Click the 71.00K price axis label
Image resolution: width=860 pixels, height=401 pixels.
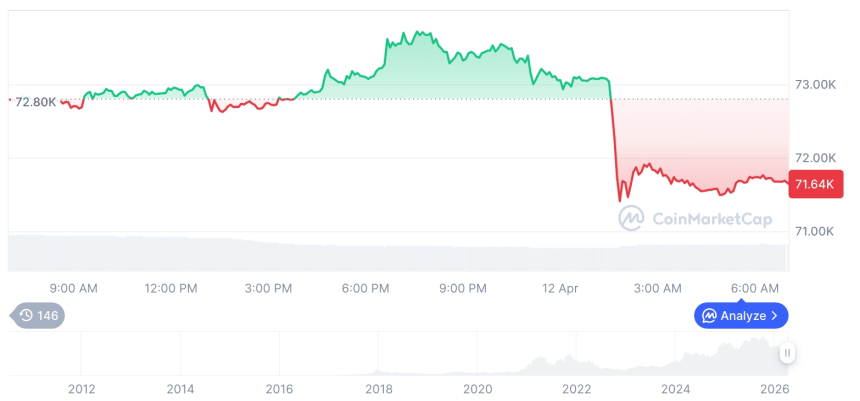[814, 232]
